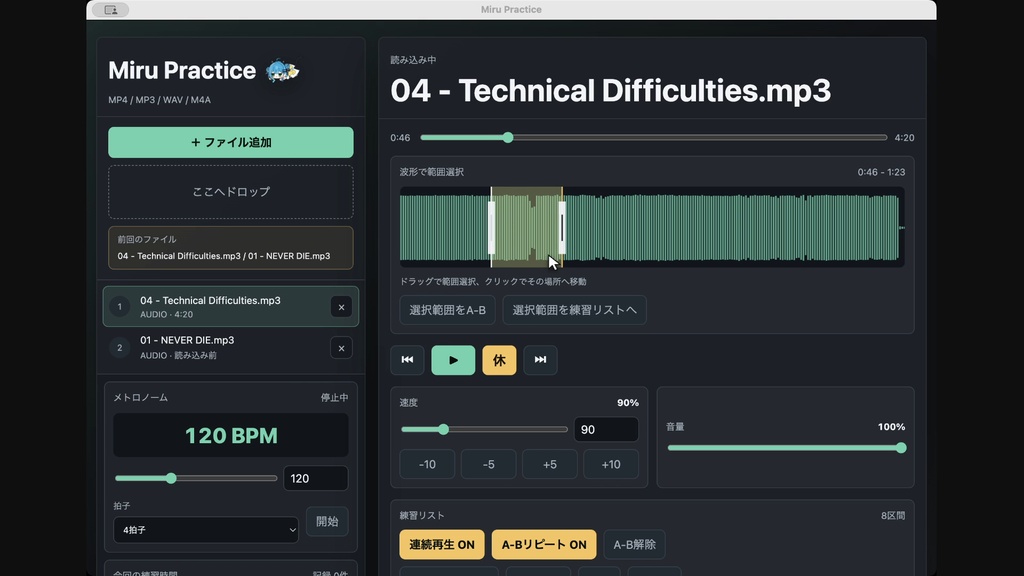Decrease speed with -5 button

coord(488,464)
